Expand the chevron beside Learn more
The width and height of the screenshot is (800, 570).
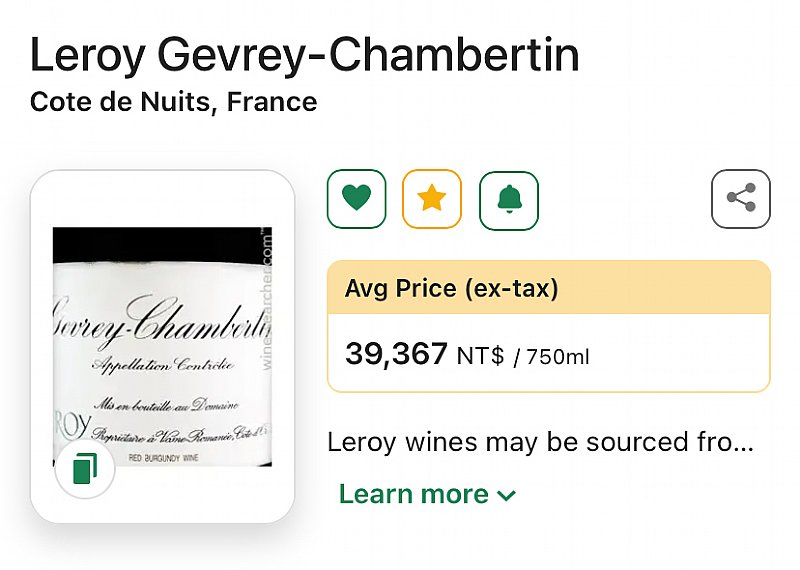click(x=506, y=495)
